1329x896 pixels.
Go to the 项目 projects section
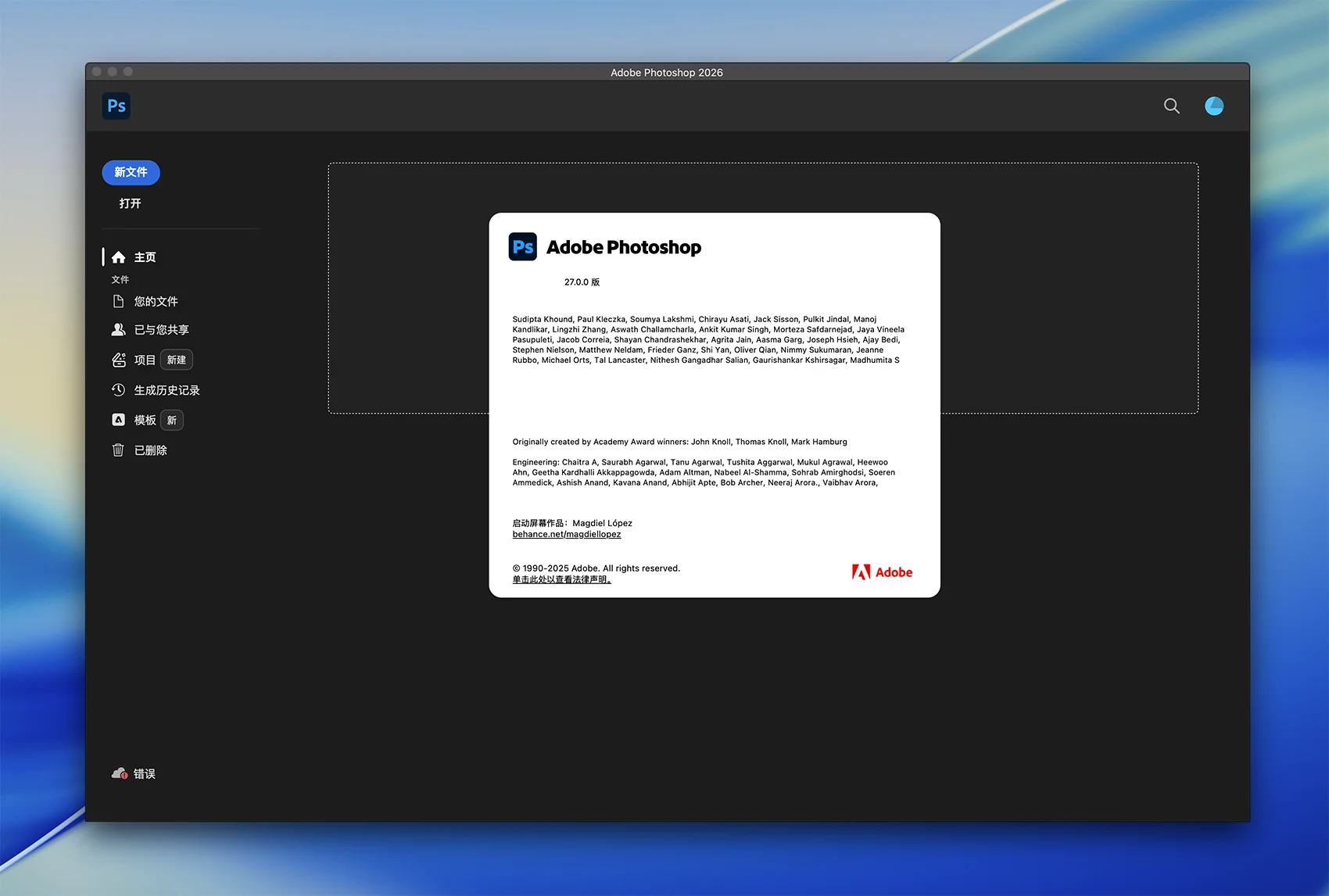(144, 360)
